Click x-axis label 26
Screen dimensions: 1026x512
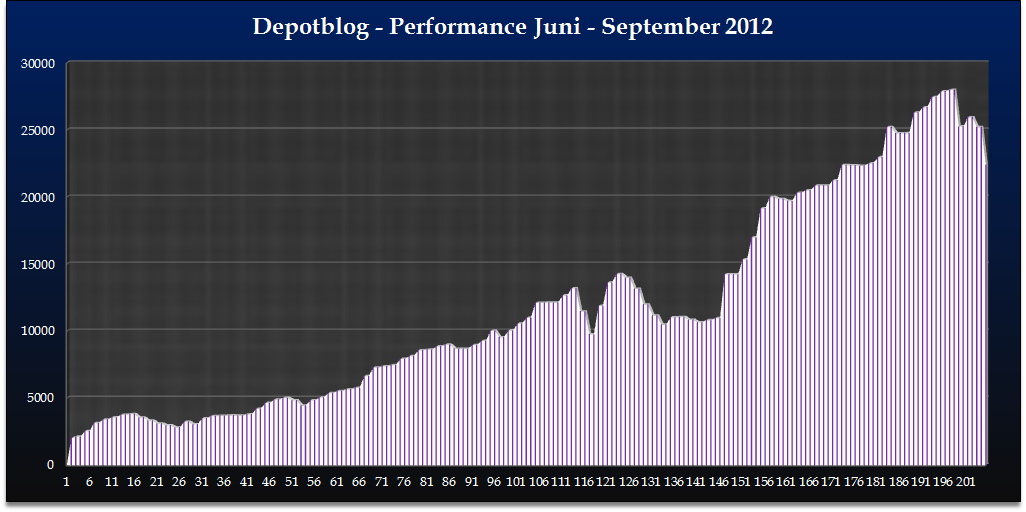point(179,481)
